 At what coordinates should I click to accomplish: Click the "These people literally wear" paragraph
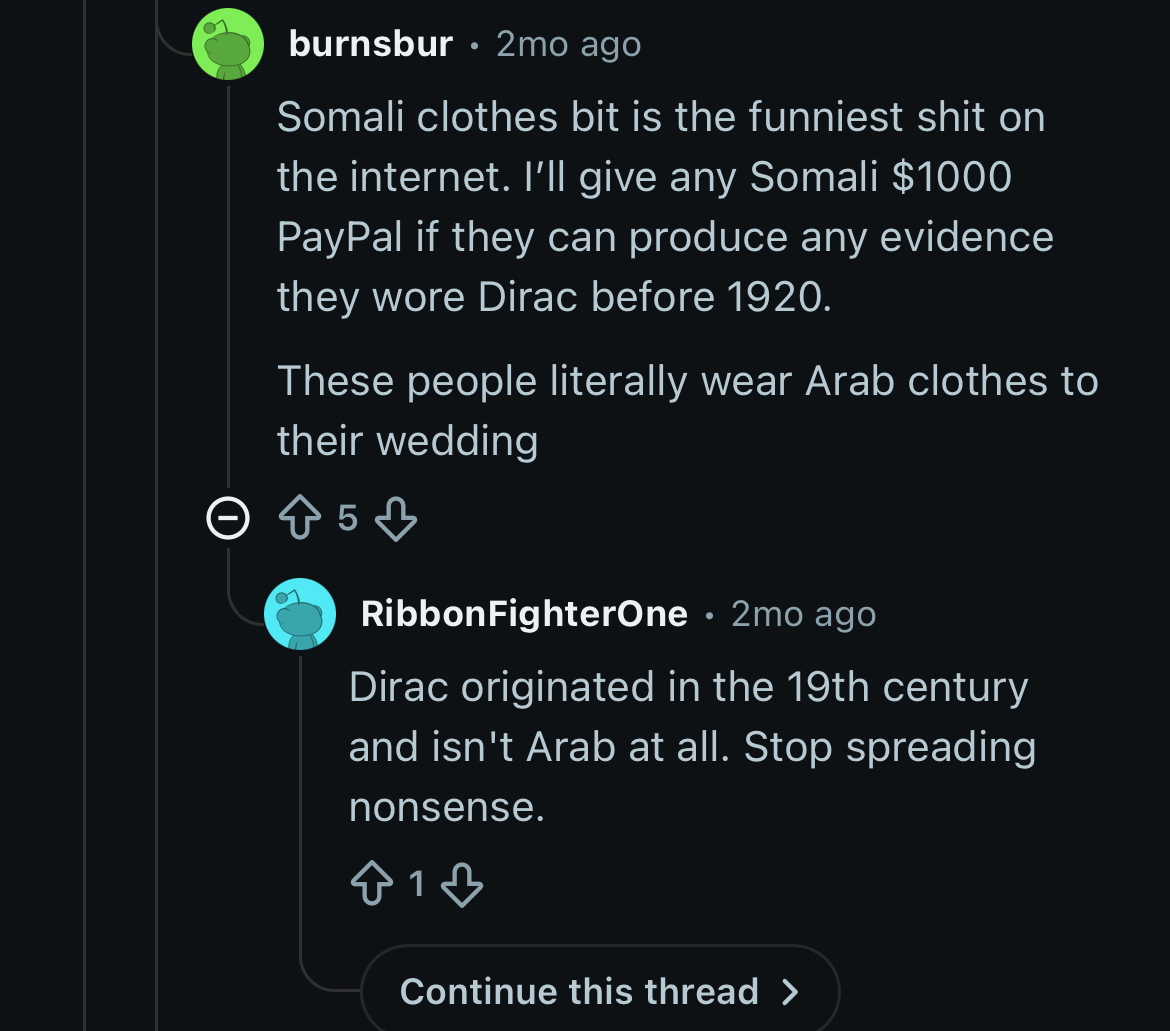[x=687, y=410]
